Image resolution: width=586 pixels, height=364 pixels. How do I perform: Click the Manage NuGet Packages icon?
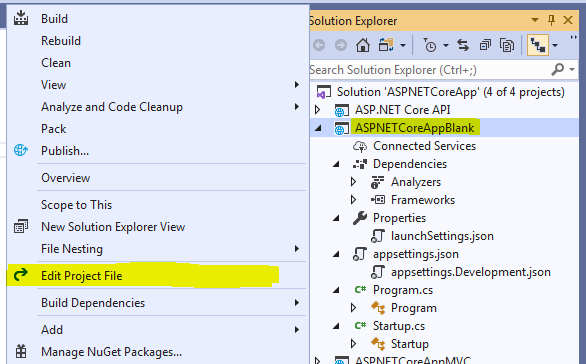click(21, 351)
